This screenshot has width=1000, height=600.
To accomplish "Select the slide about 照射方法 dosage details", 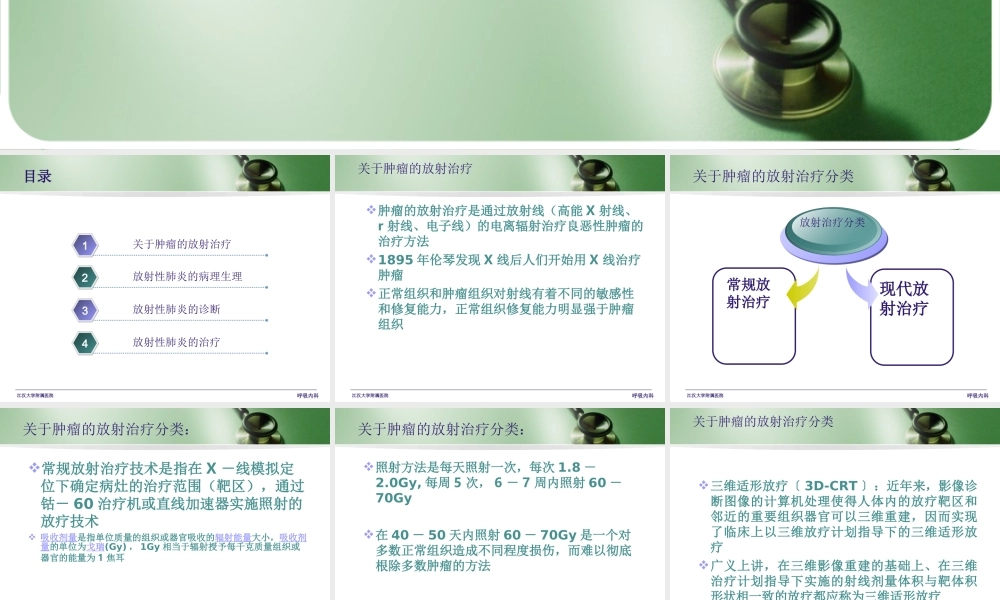I will (500, 500).
